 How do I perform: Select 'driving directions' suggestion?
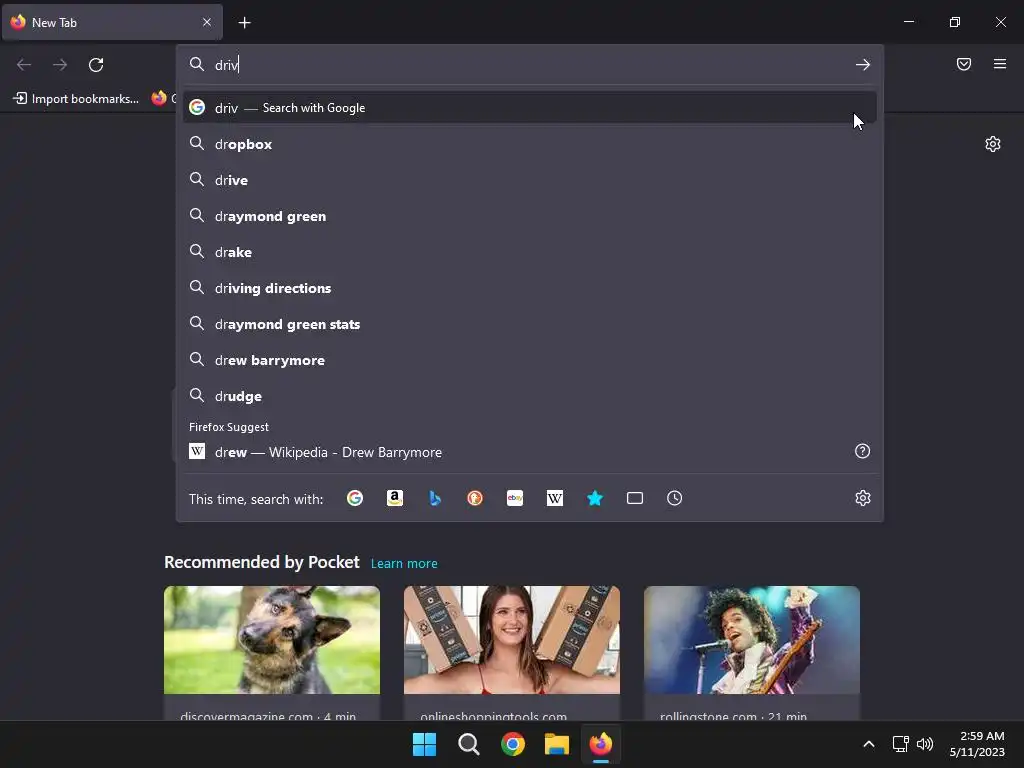[x=530, y=288]
